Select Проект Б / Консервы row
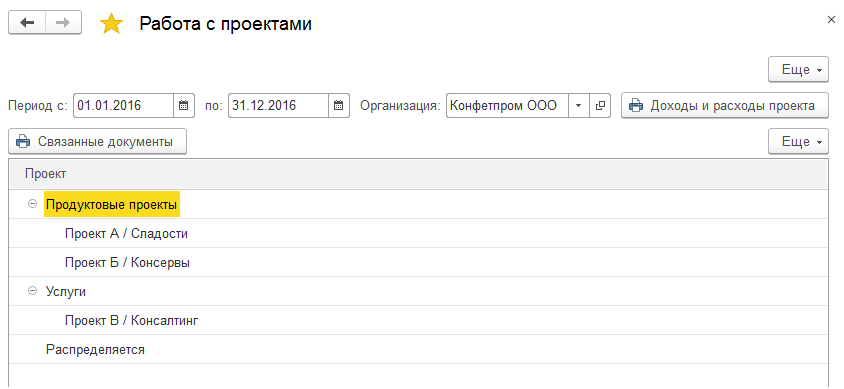This screenshot has height=389, width=844. point(418,263)
